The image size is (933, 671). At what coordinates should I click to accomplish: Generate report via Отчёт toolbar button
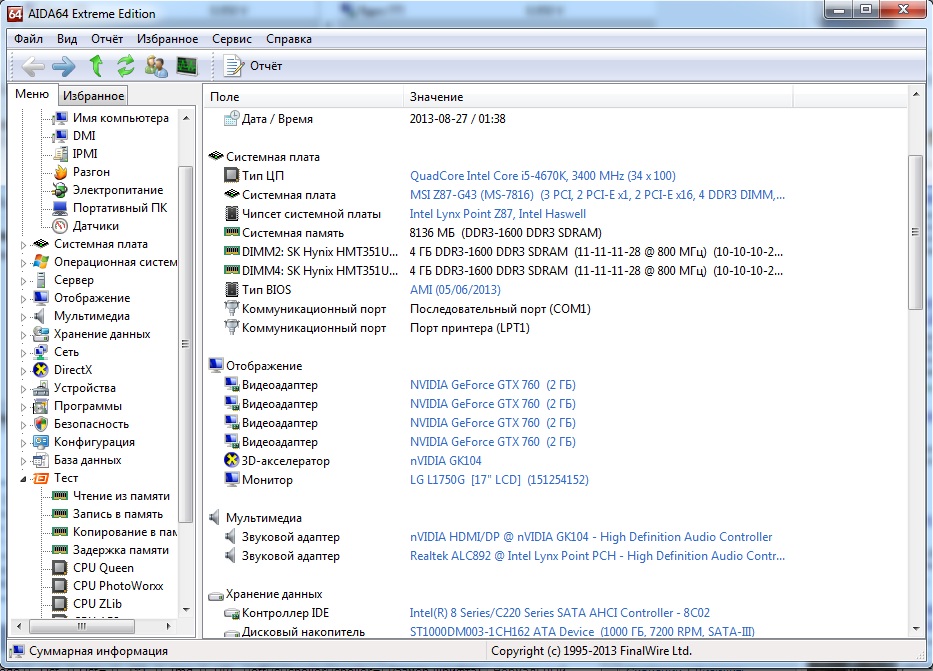pyautogui.click(x=252, y=66)
